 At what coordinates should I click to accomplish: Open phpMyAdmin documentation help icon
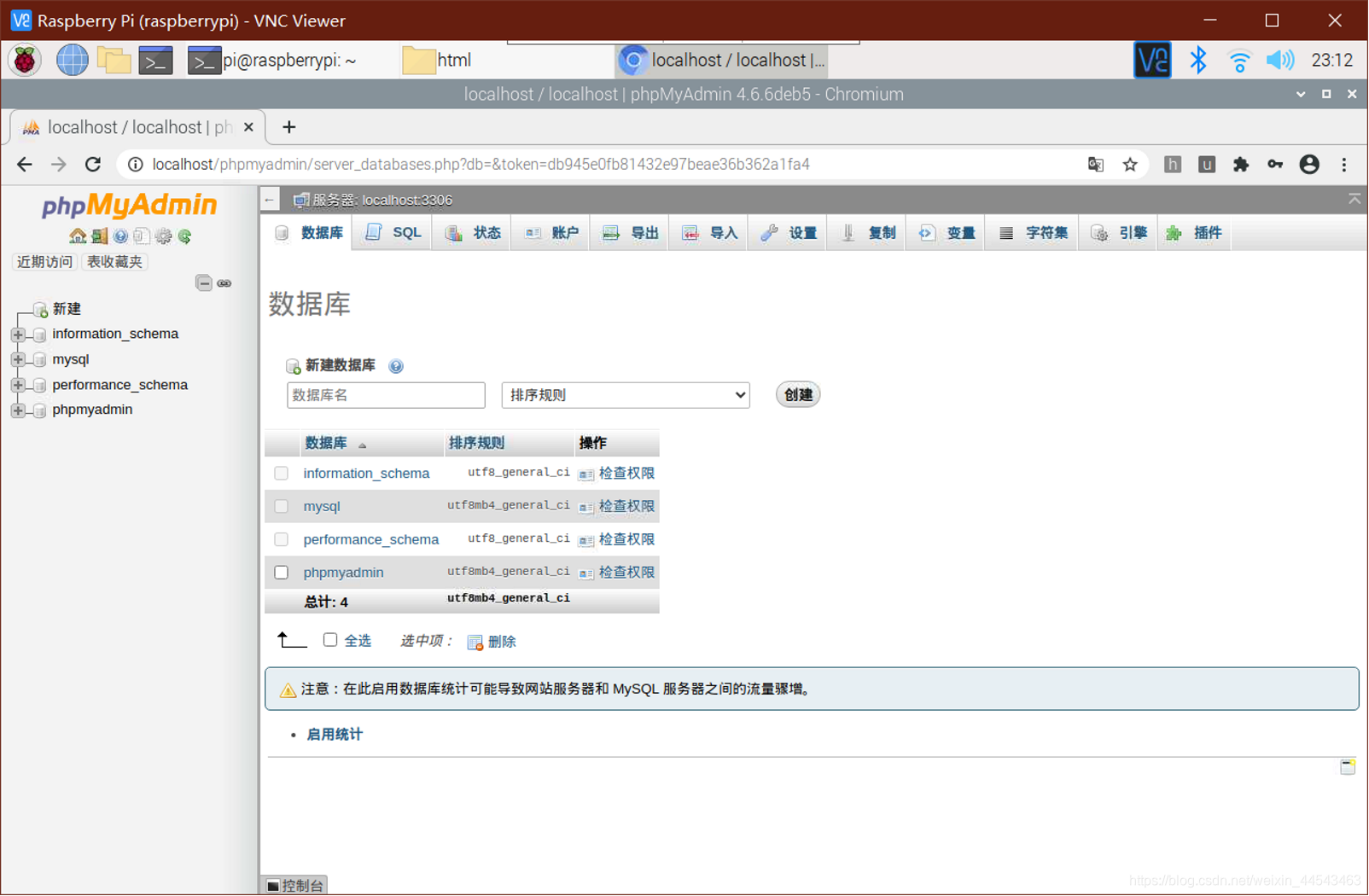click(x=120, y=236)
